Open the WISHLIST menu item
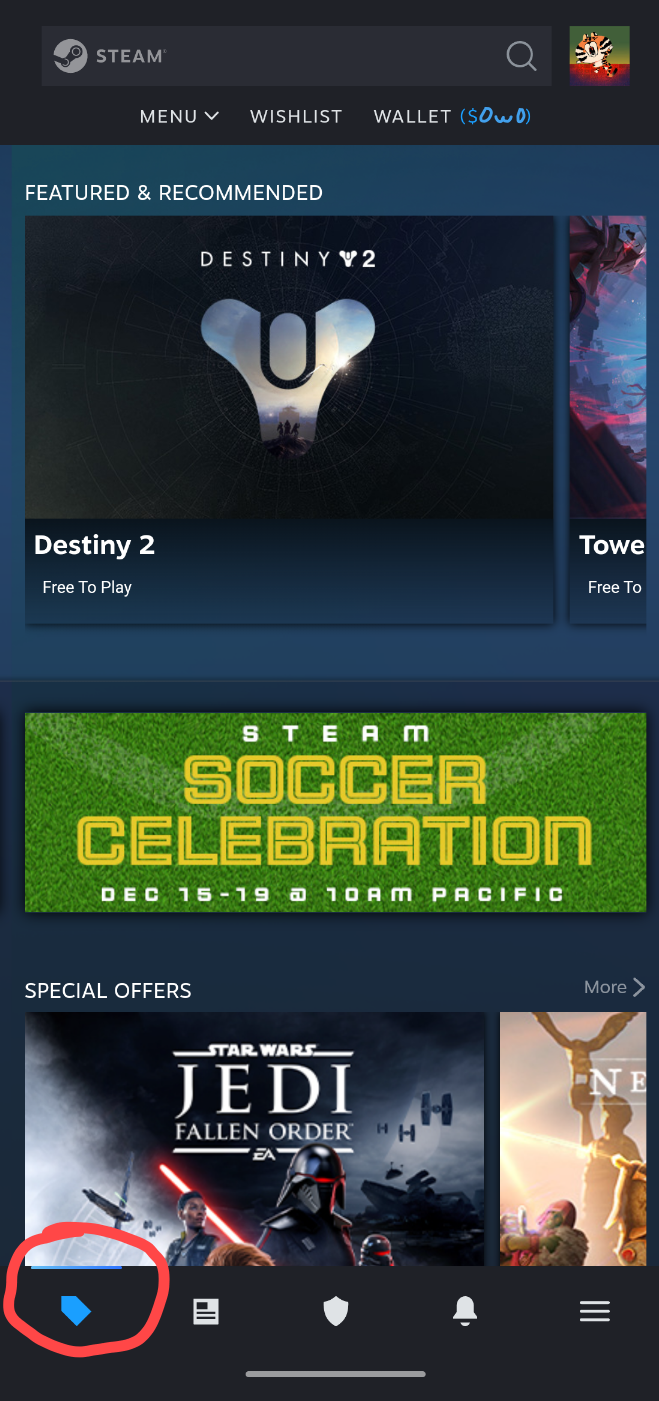This screenshot has height=1401, width=659. (x=296, y=117)
